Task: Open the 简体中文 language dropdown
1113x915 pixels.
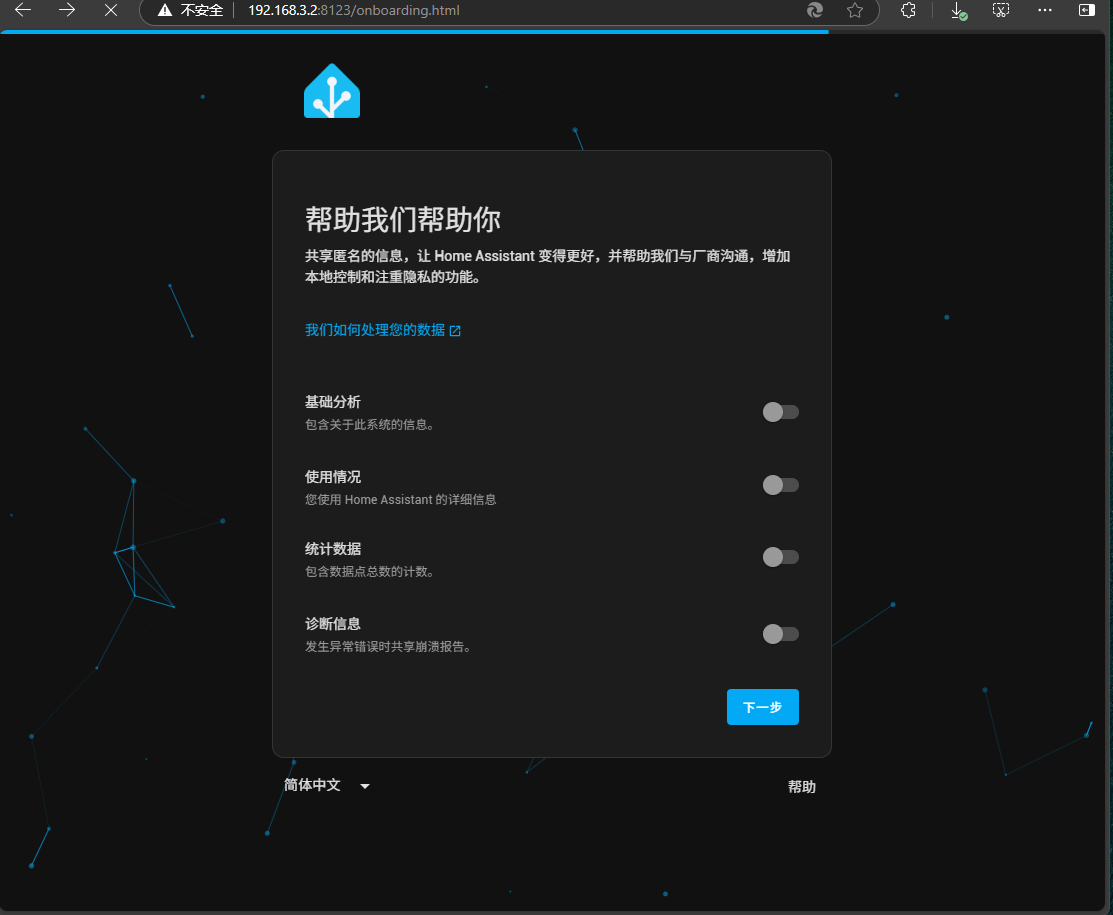Action: point(327,786)
